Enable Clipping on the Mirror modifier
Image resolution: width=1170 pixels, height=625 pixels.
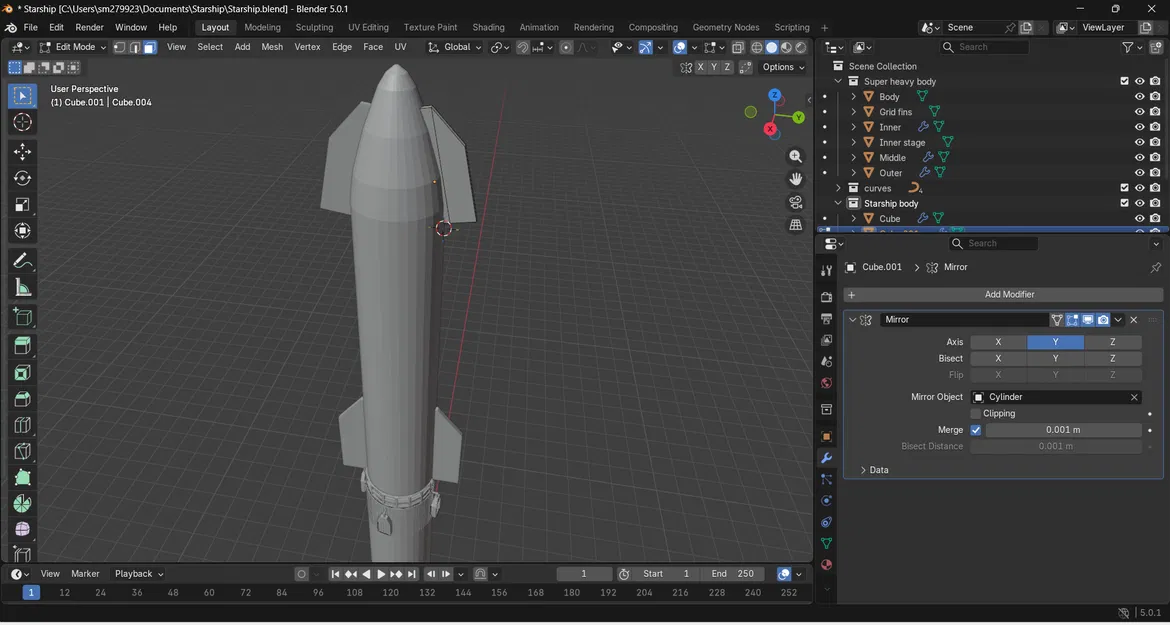point(977,413)
